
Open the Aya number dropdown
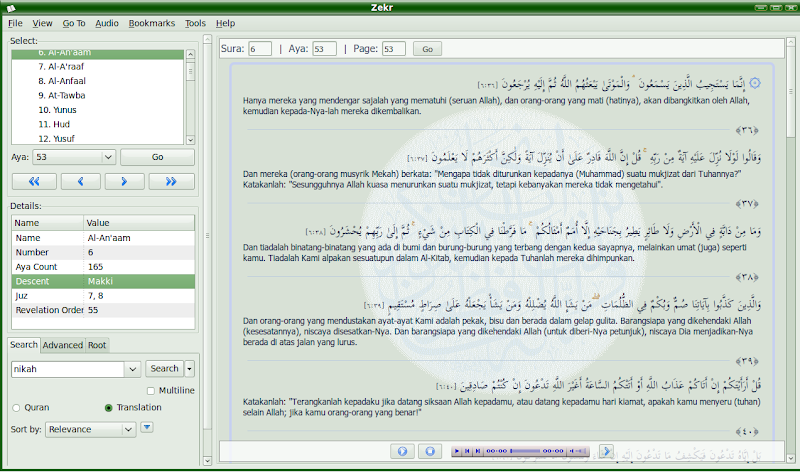(108, 157)
